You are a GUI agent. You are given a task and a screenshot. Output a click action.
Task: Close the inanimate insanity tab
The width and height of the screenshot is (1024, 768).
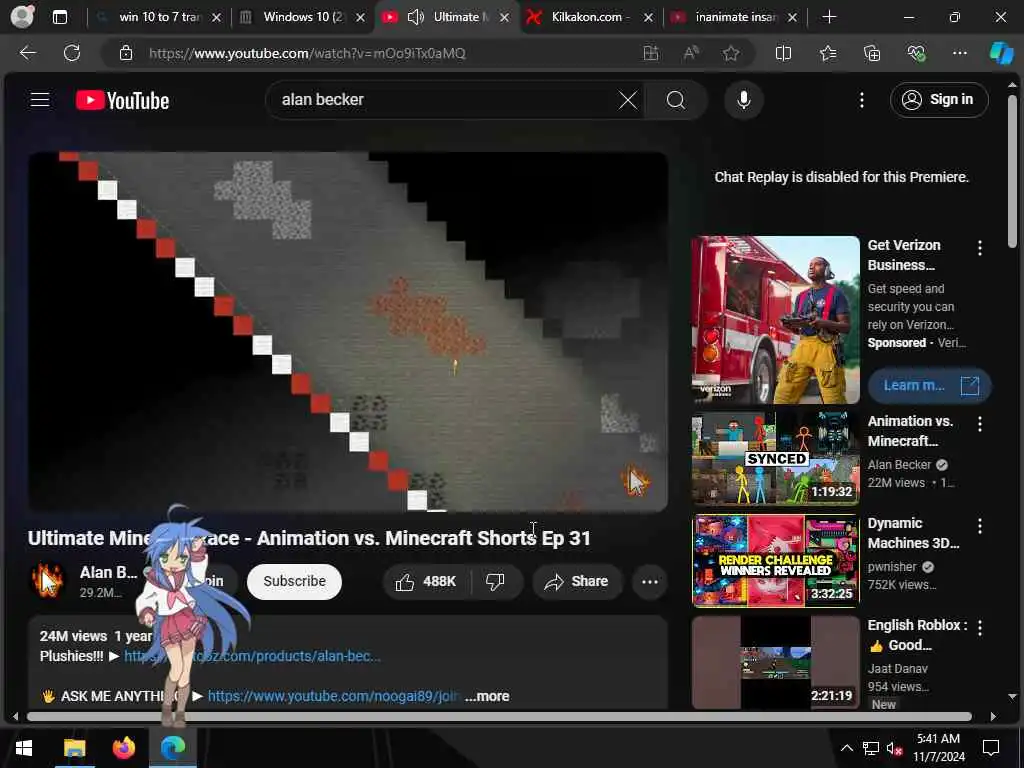pos(792,18)
